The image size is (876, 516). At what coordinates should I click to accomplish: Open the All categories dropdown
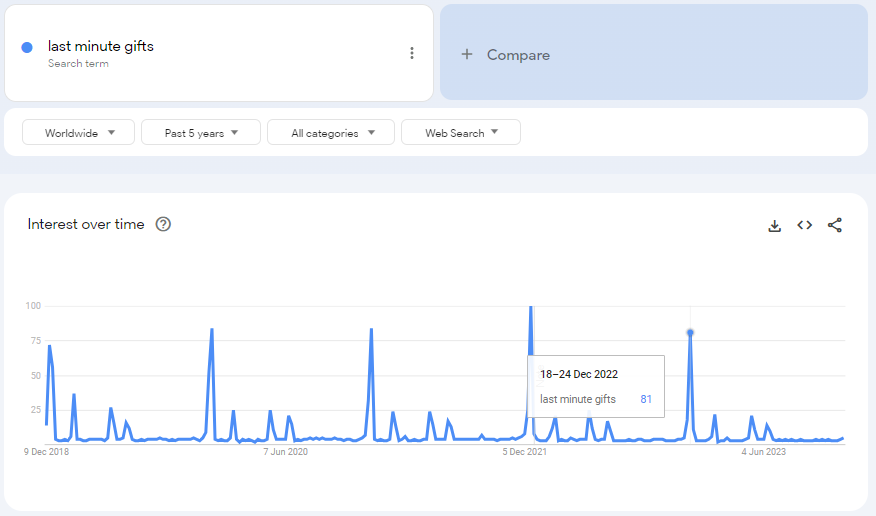point(333,133)
